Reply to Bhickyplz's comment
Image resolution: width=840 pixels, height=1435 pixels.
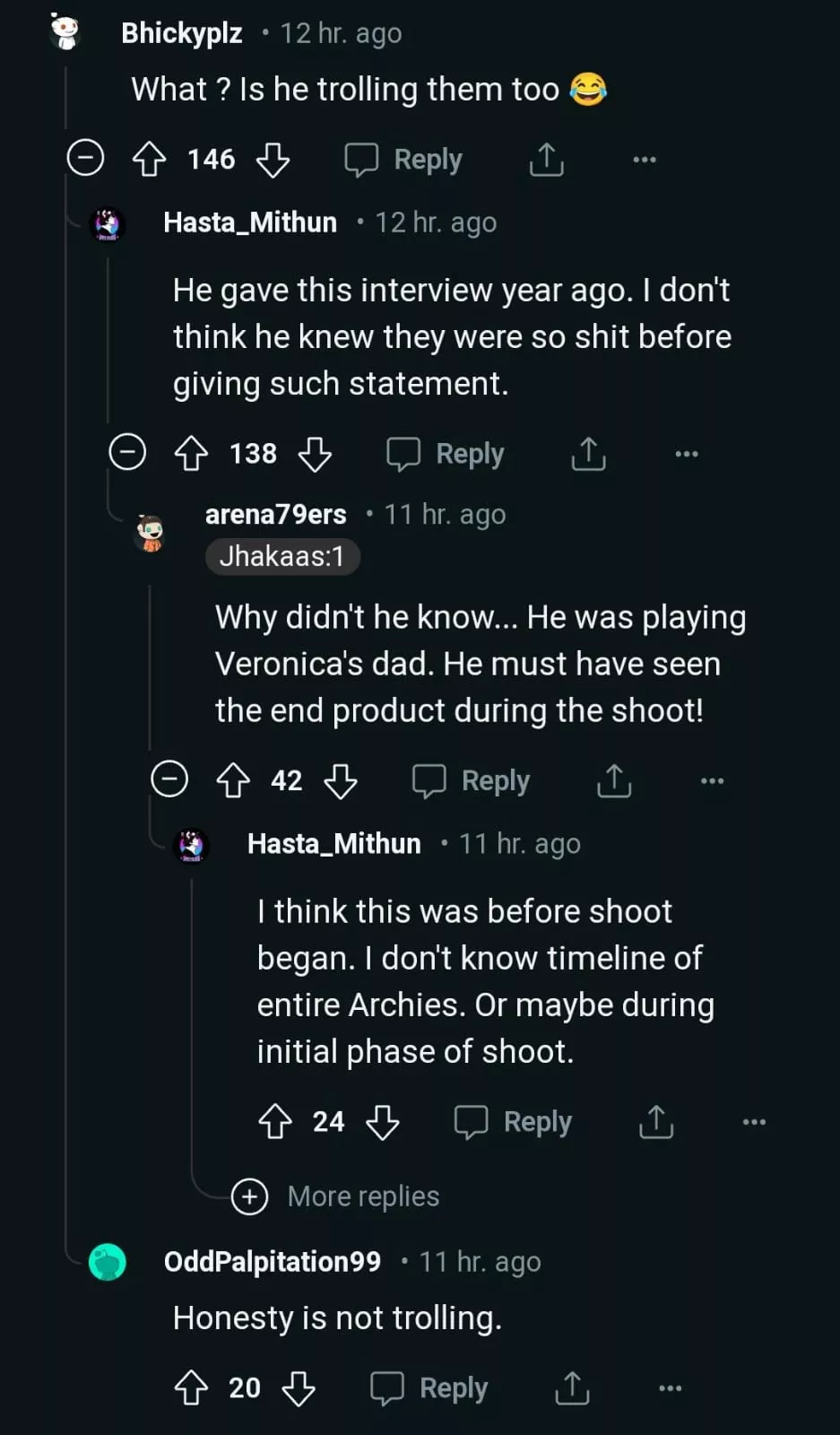click(x=404, y=160)
